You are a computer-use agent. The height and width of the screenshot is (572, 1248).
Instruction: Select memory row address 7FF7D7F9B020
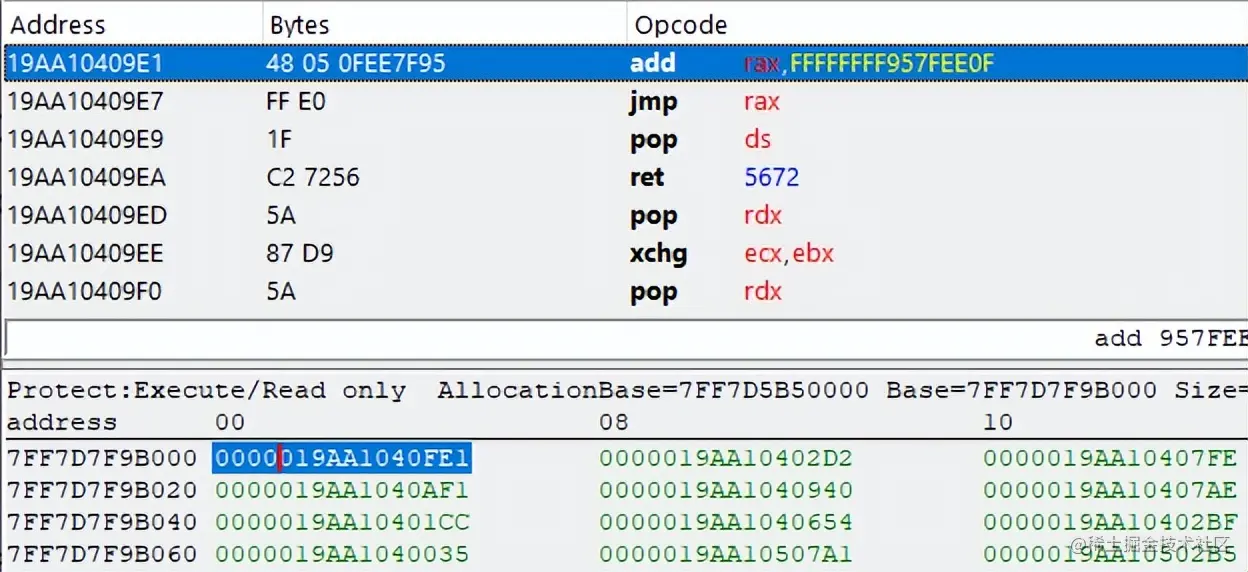pyautogui.click(x=102, y=490)
